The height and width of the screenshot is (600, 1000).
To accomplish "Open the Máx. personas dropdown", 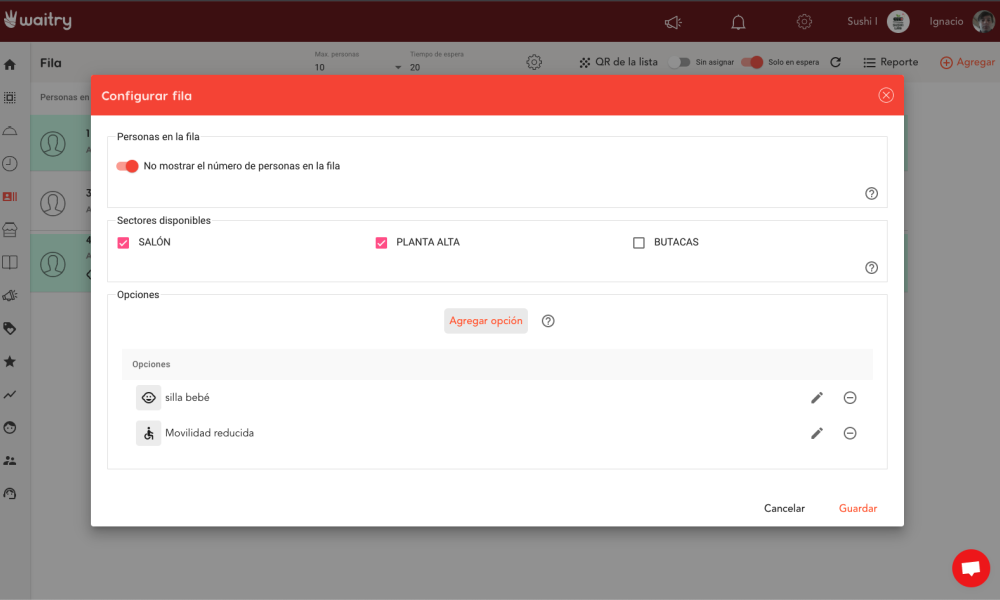I will 357,67.
